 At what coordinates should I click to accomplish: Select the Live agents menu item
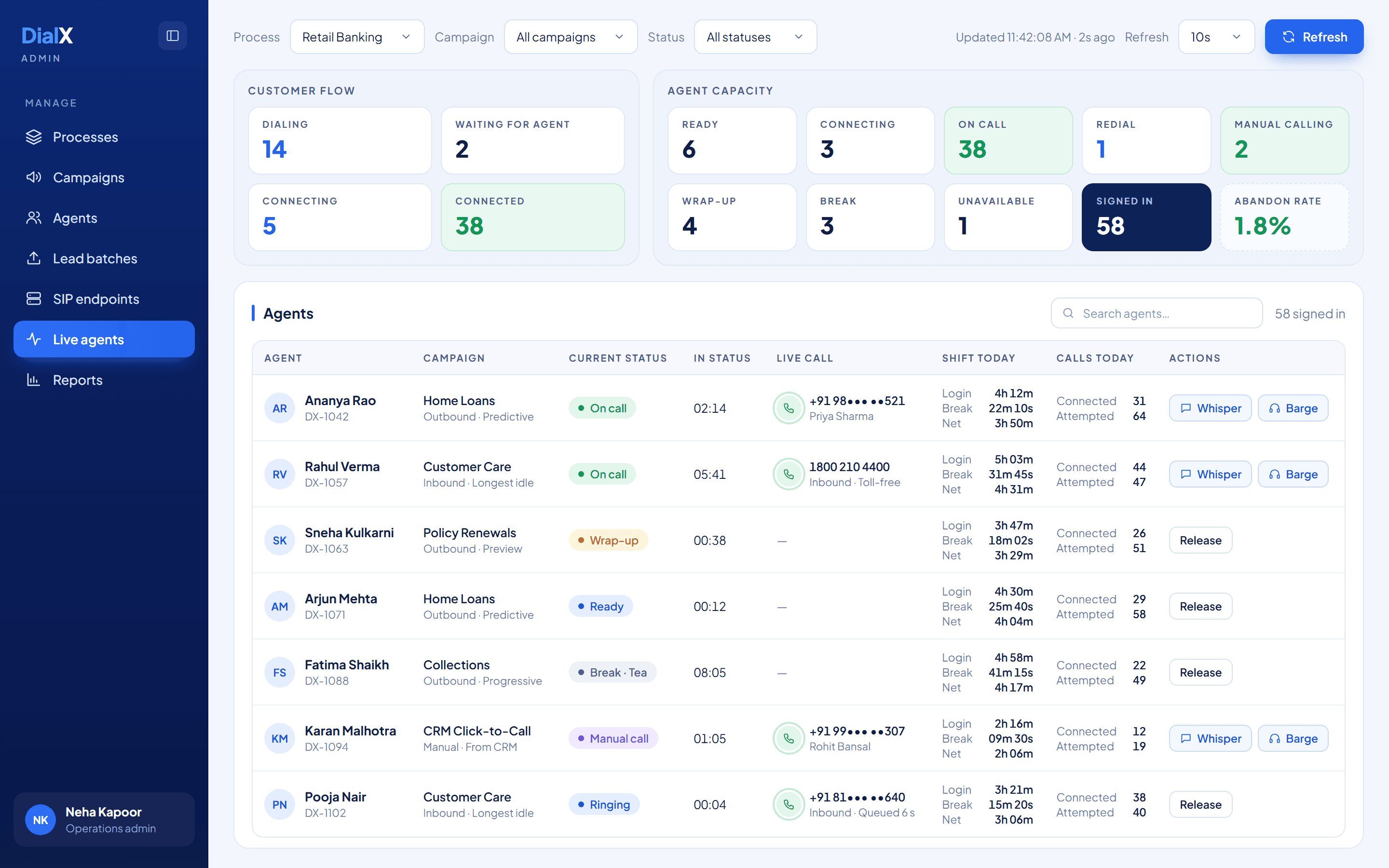tap(104, 339)
